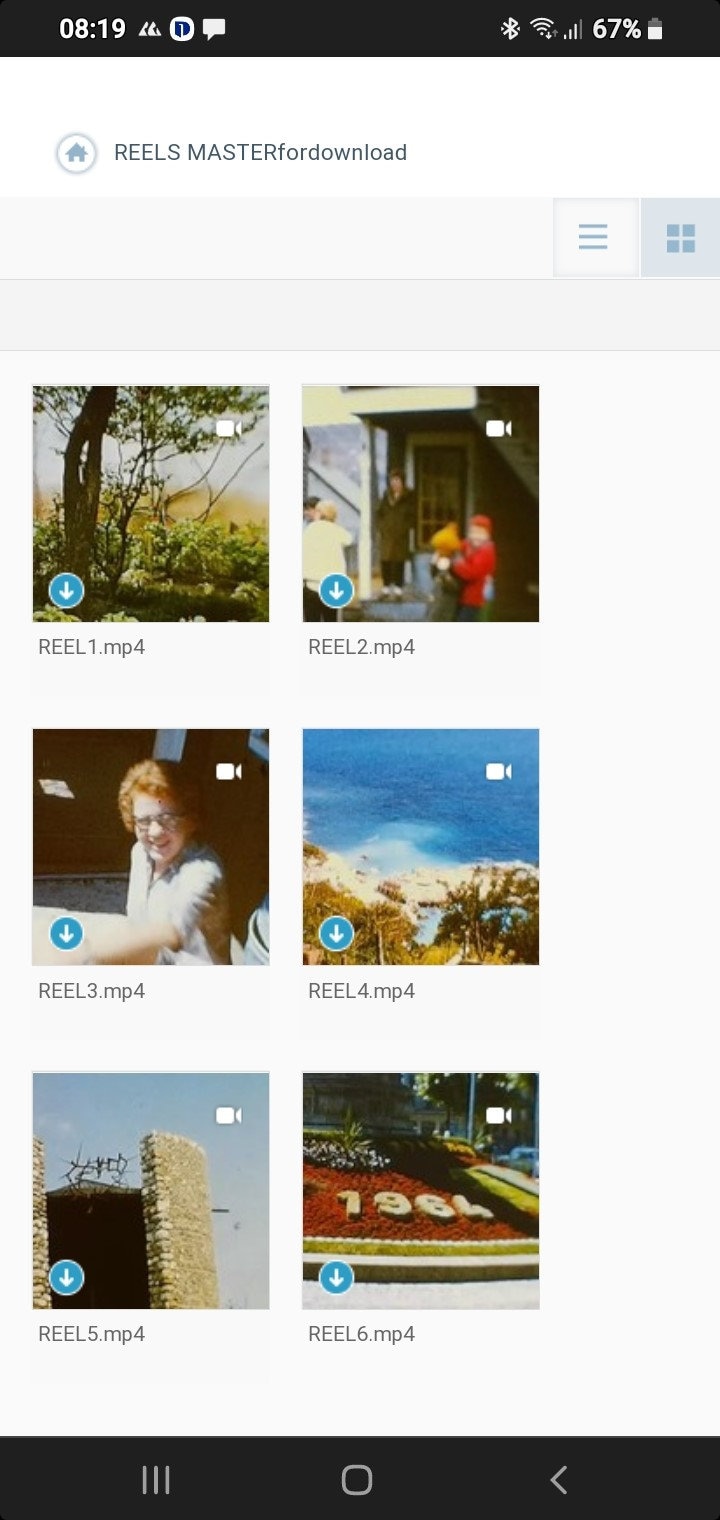Click the REELS MASTERfordownload breadcrumb text
This screenshot has width=720, height=1520.
pyautogui.click(x=260, y=153)
